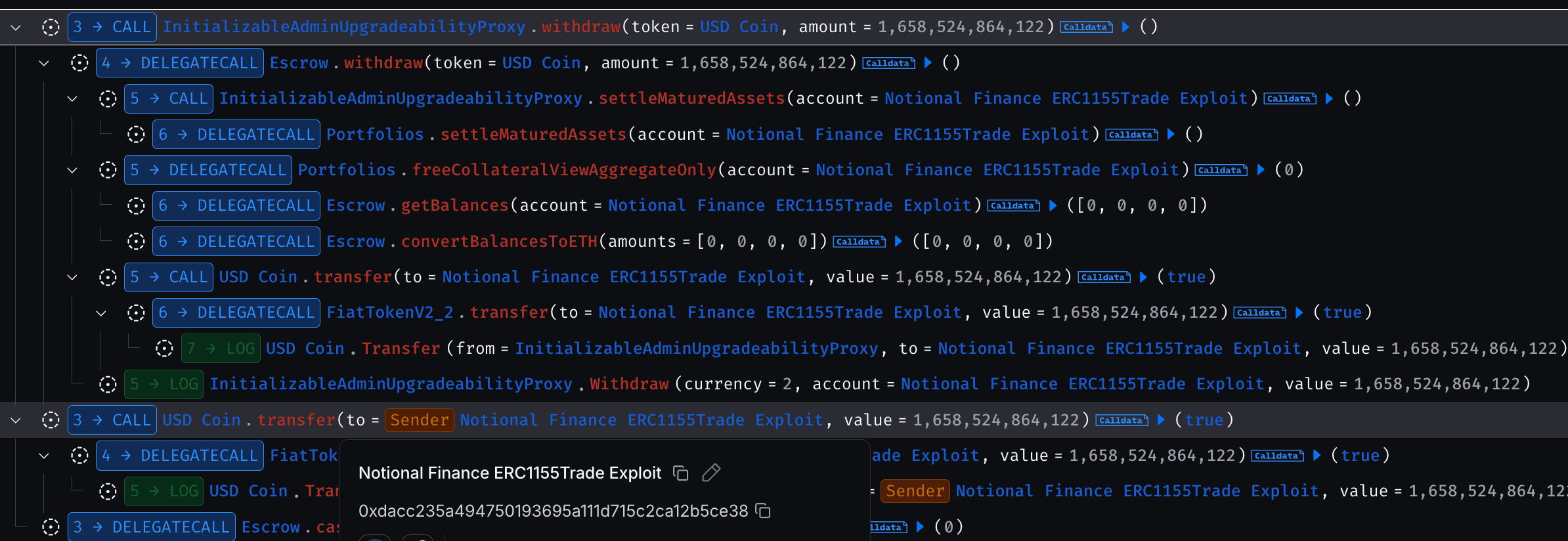Click target icon on convertBalancesToETH row
The width and height of the screenshot is (1568, 541).
point(136,242)
